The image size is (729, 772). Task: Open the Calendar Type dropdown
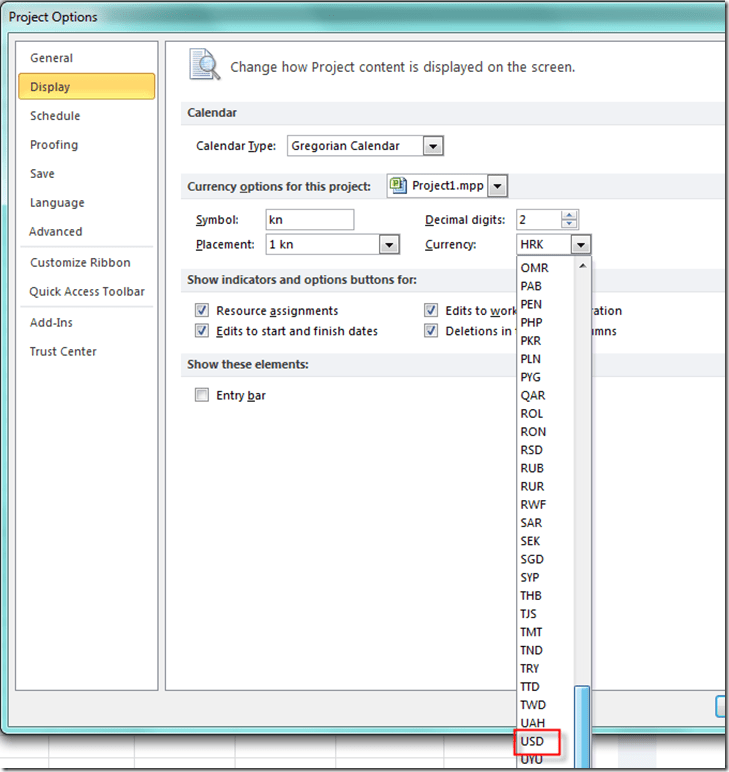coord(432,146)
